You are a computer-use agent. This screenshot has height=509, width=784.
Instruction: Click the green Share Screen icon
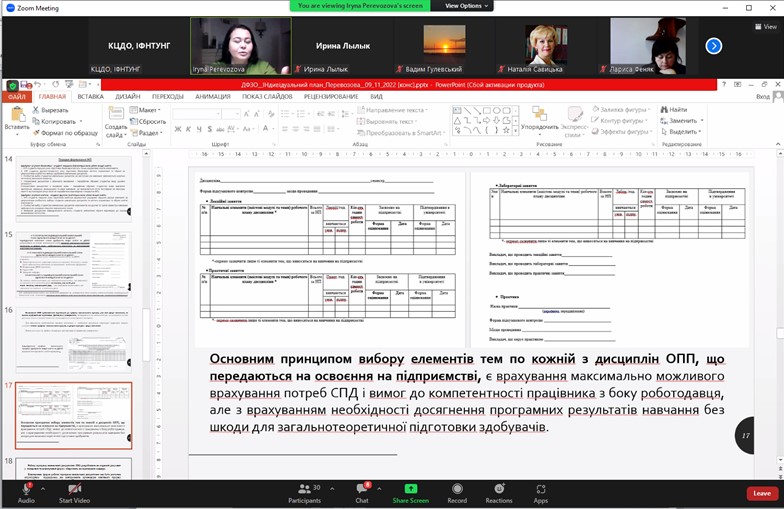tap(410, 489)
